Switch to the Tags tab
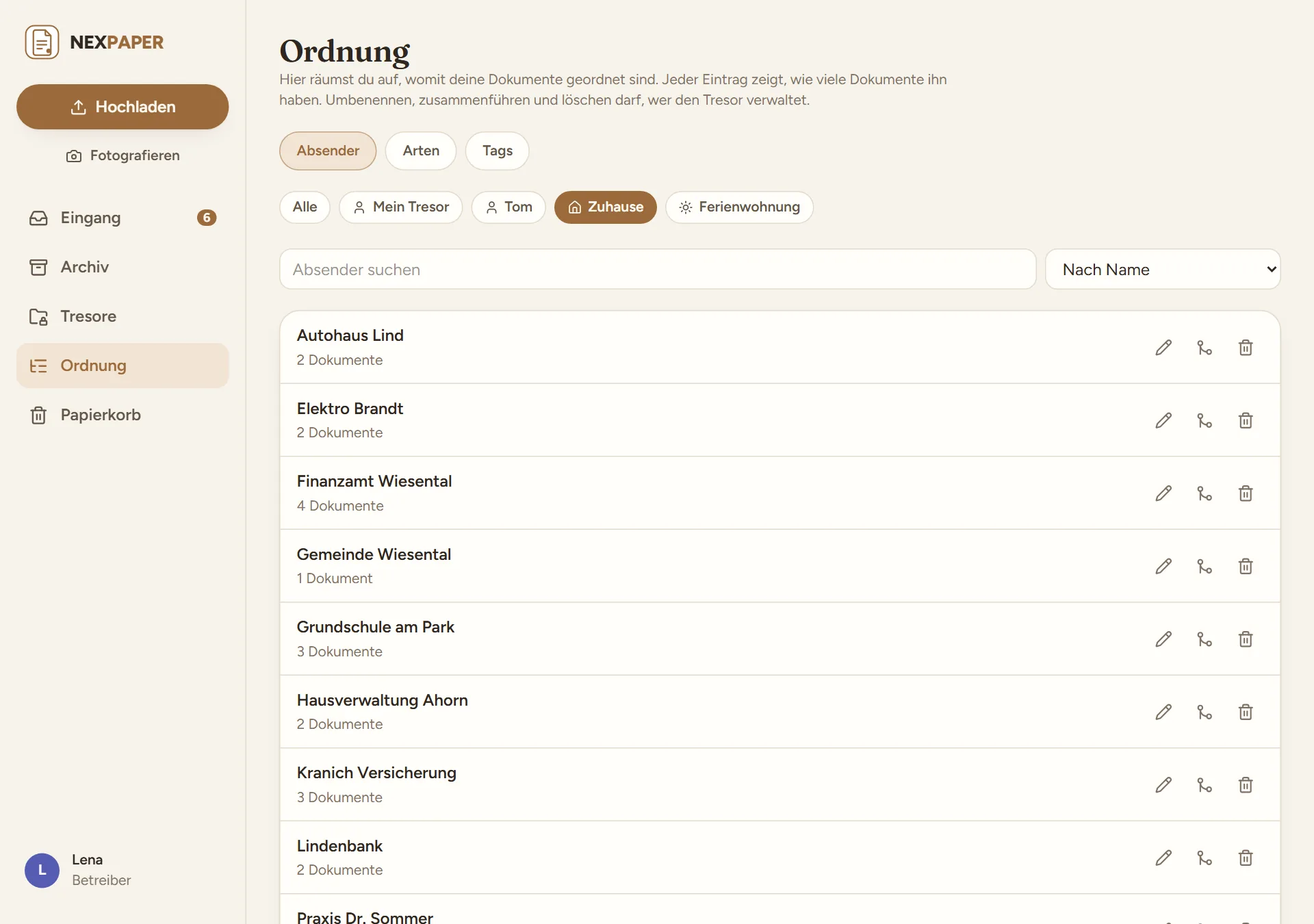This screenshot has width=1314, height=924. click(x=497, y=151)
